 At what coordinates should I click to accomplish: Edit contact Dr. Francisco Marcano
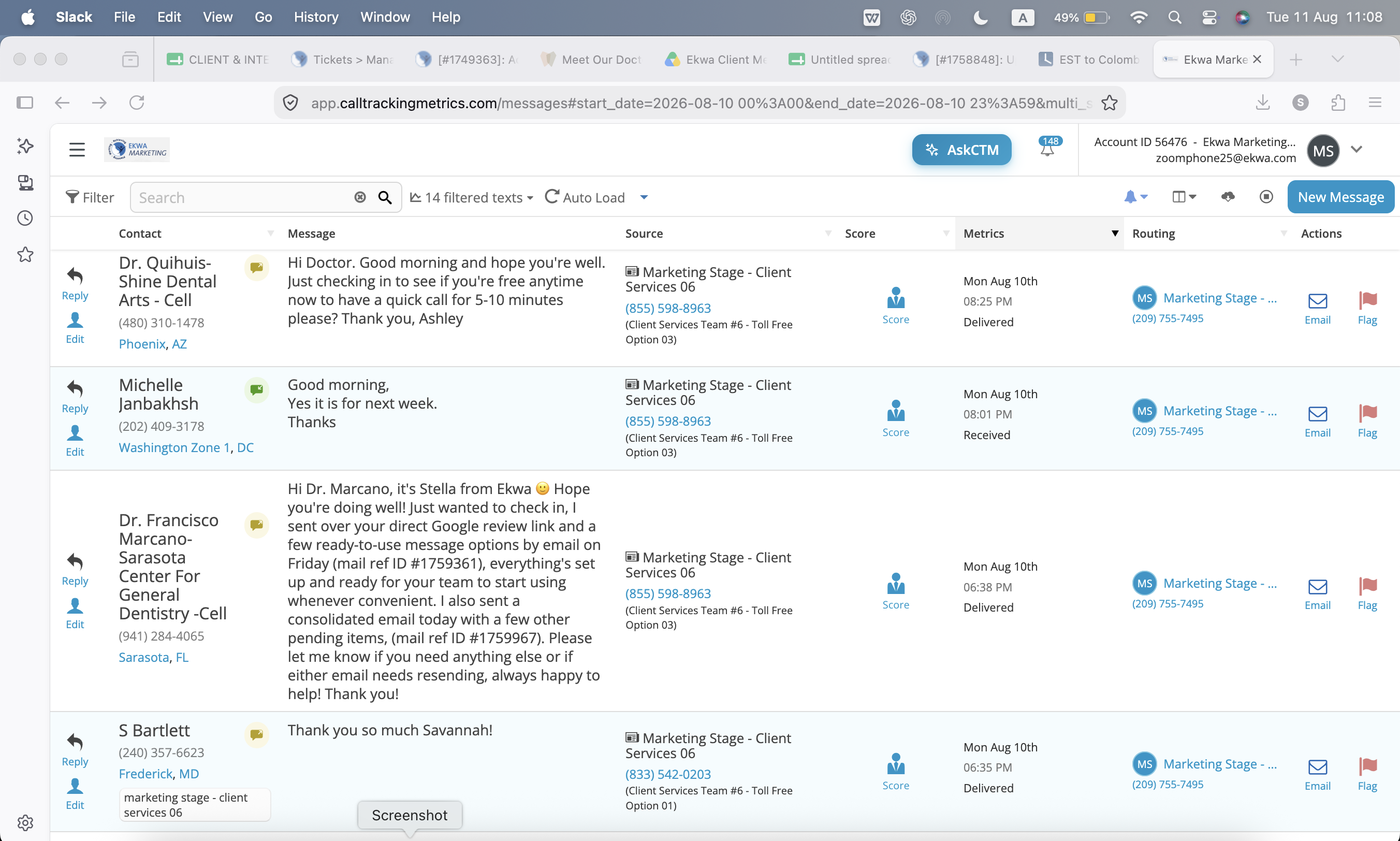click(75, 613)
